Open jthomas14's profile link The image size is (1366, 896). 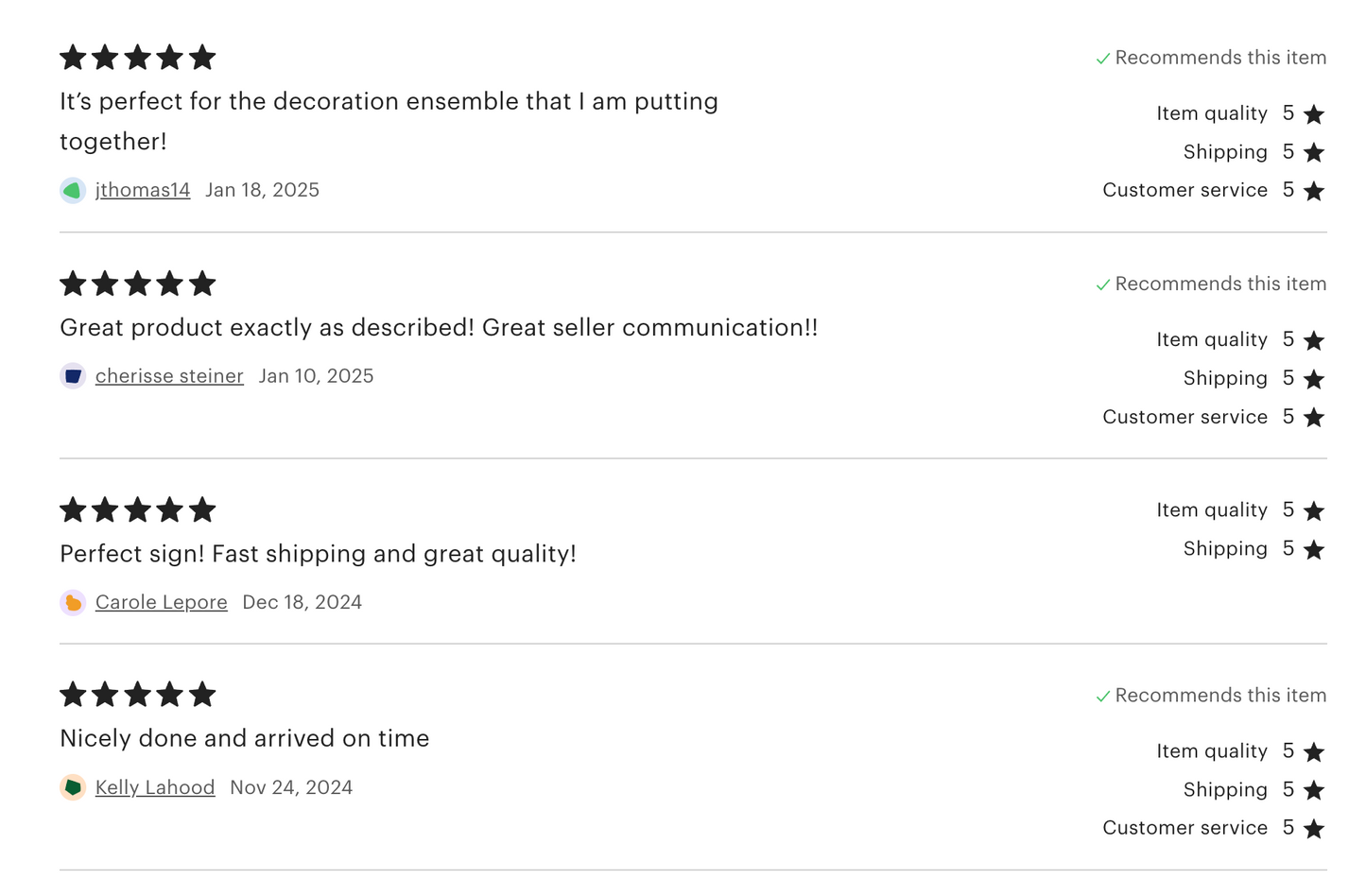[x=143, y=190]
